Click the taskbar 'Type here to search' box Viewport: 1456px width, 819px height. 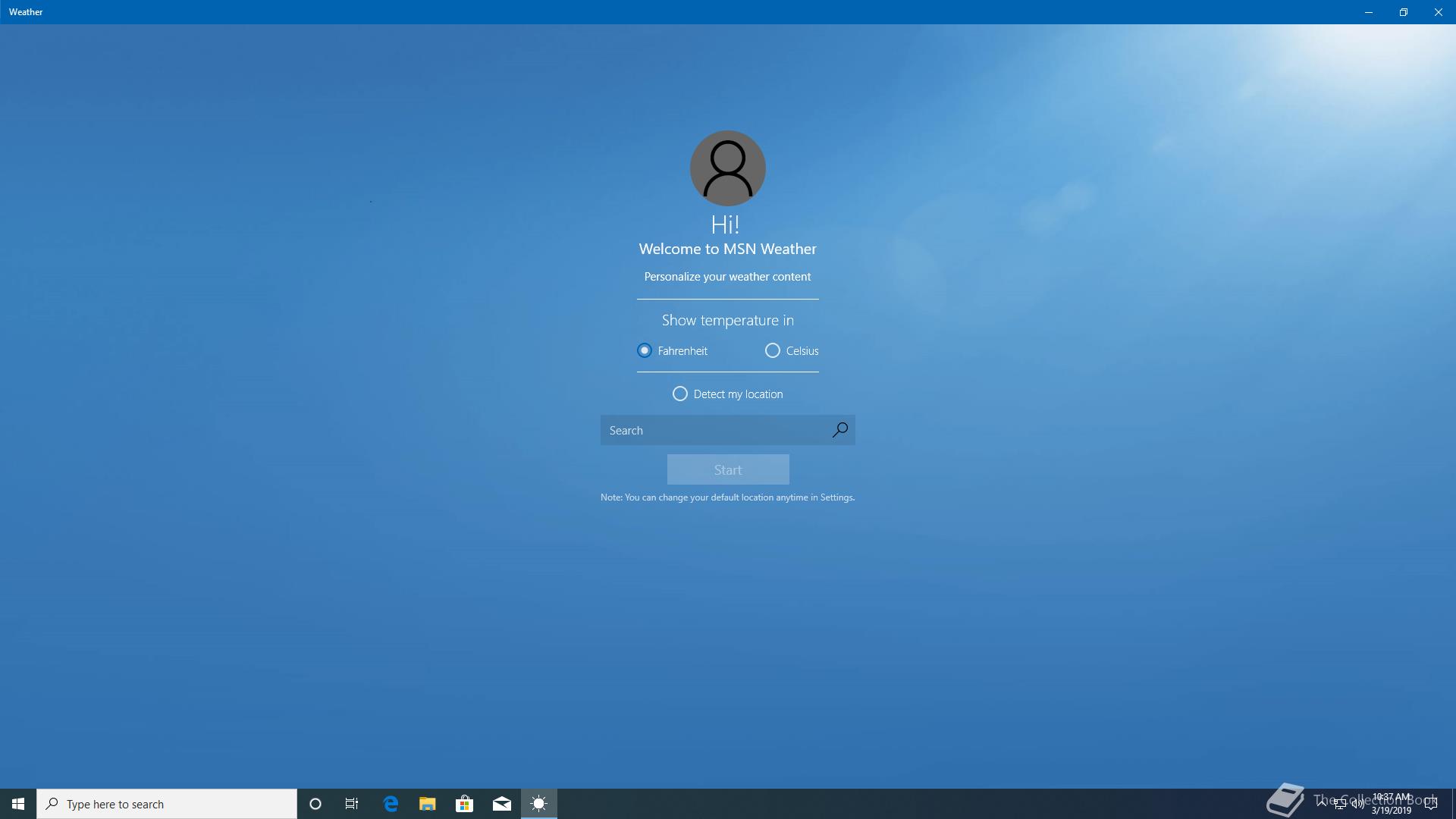coord(167,804)
